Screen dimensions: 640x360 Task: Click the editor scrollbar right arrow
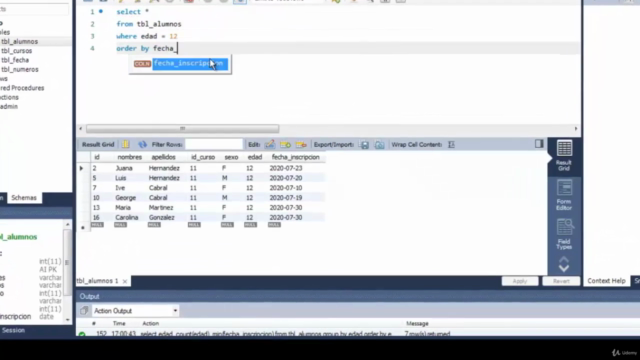tap(576, 129)
